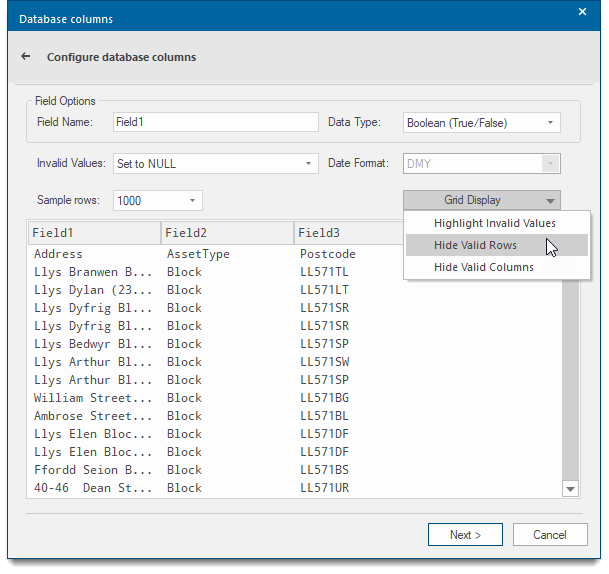Click postcode cell LL571LT

[x=324, y=290]
